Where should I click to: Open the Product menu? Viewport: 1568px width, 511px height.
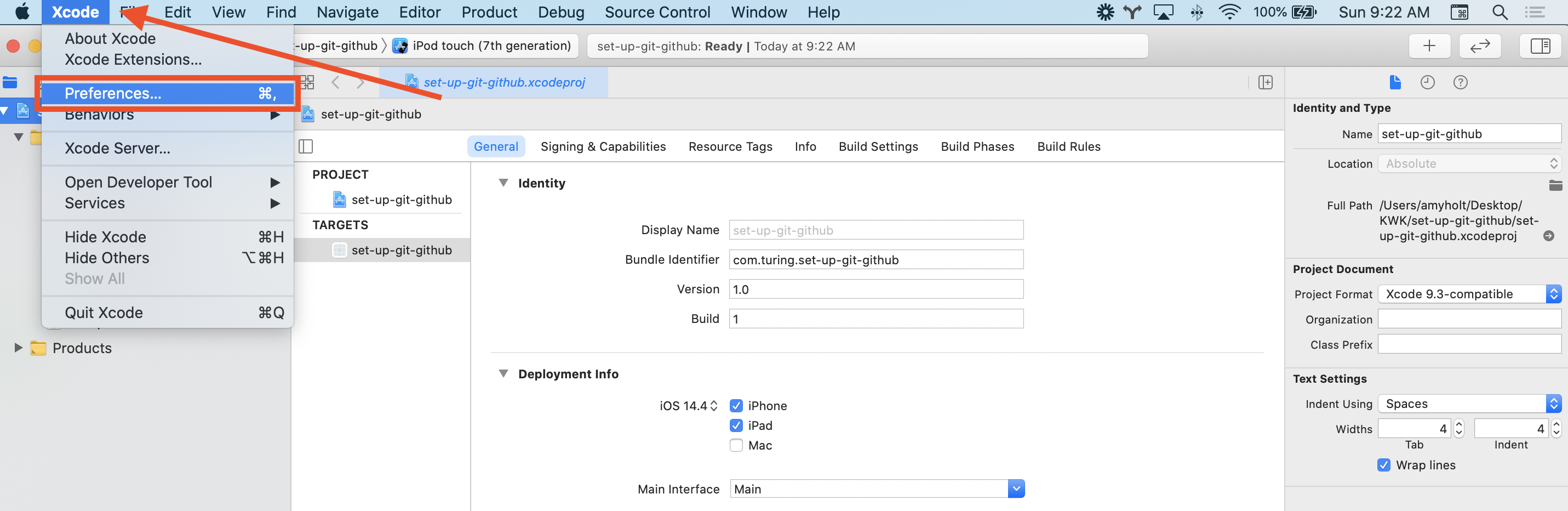click(489, 12)
